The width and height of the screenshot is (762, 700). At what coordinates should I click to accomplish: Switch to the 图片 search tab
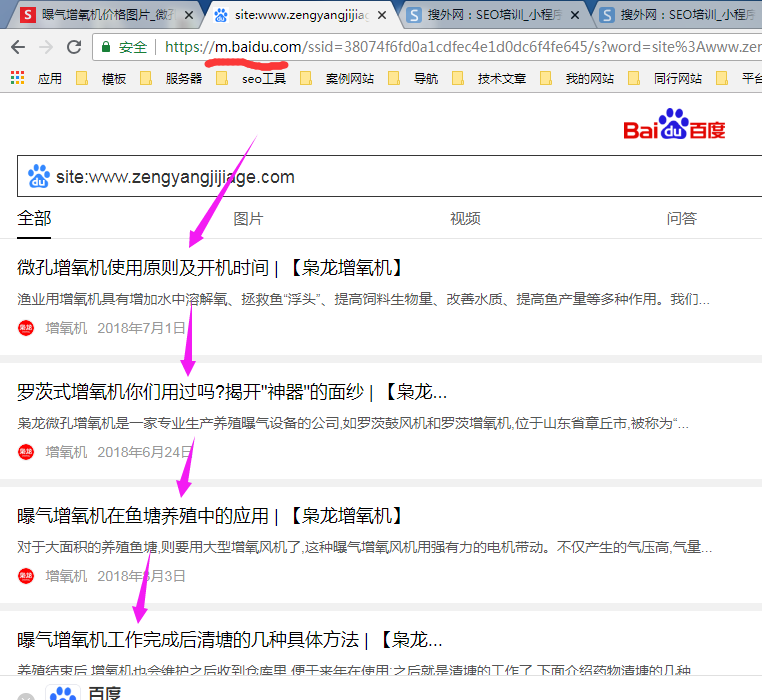[x=248, y=218]
